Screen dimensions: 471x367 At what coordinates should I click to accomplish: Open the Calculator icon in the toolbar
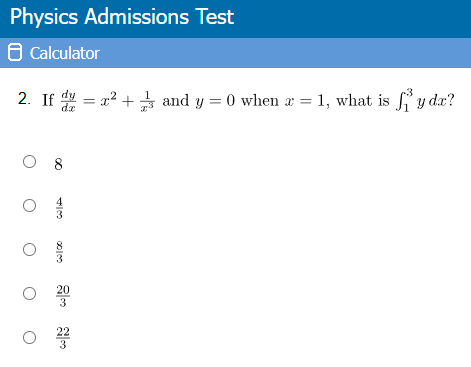pyautogui.click(x=15, y=52)
